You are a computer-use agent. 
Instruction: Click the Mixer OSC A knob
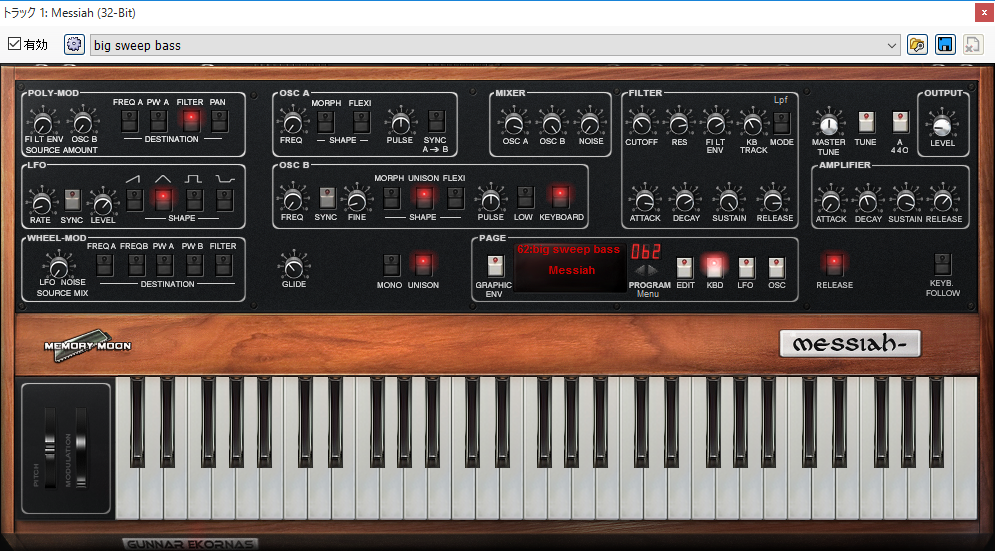[515, 124]
